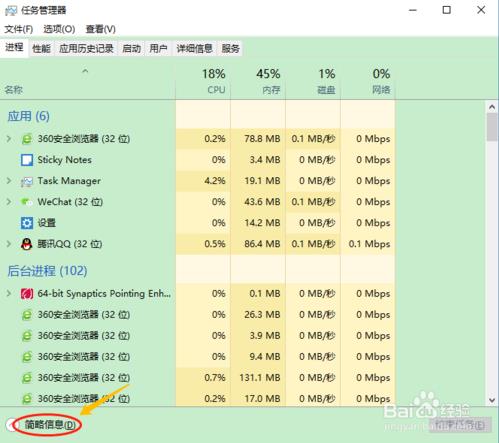
Task: Sort by the 名称 column header
Action: click(88, 81)
